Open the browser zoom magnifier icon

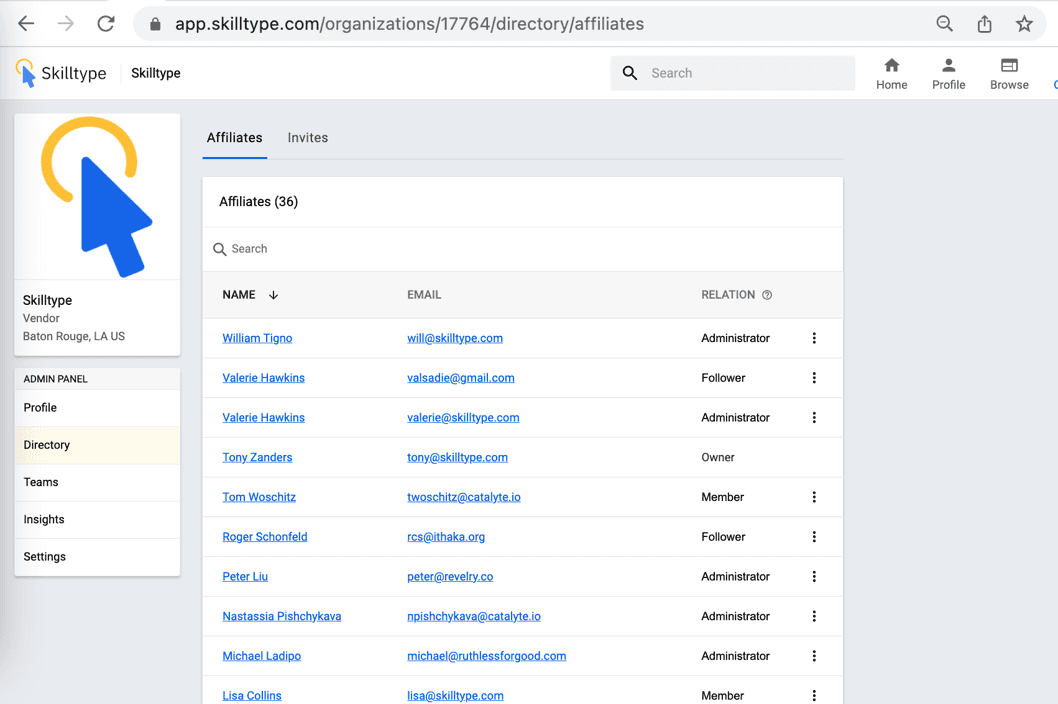coord(945,24)
